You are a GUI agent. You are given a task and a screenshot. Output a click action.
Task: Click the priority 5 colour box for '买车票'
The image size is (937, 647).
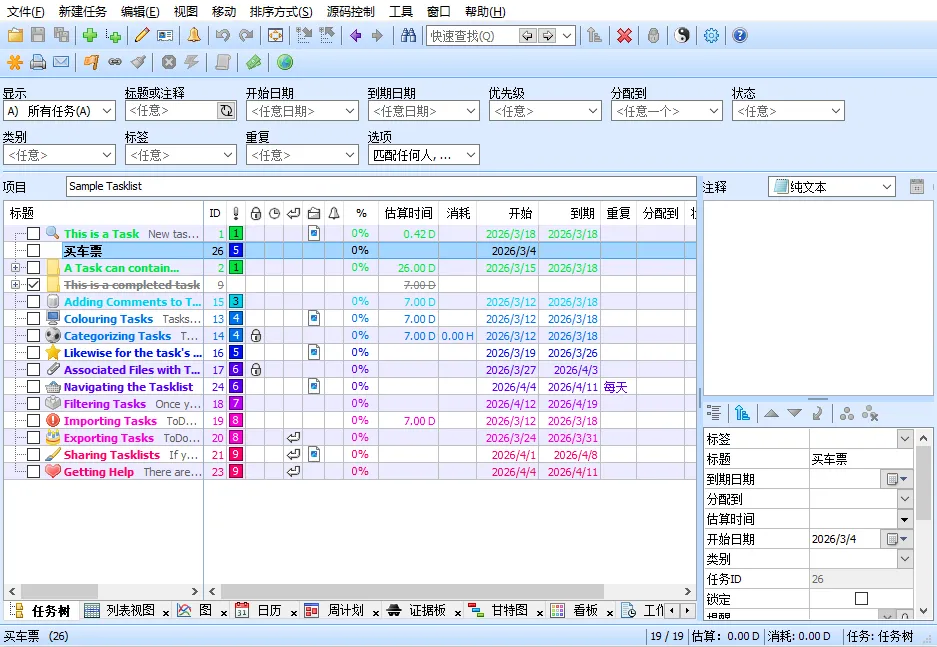tap(236, 250)
